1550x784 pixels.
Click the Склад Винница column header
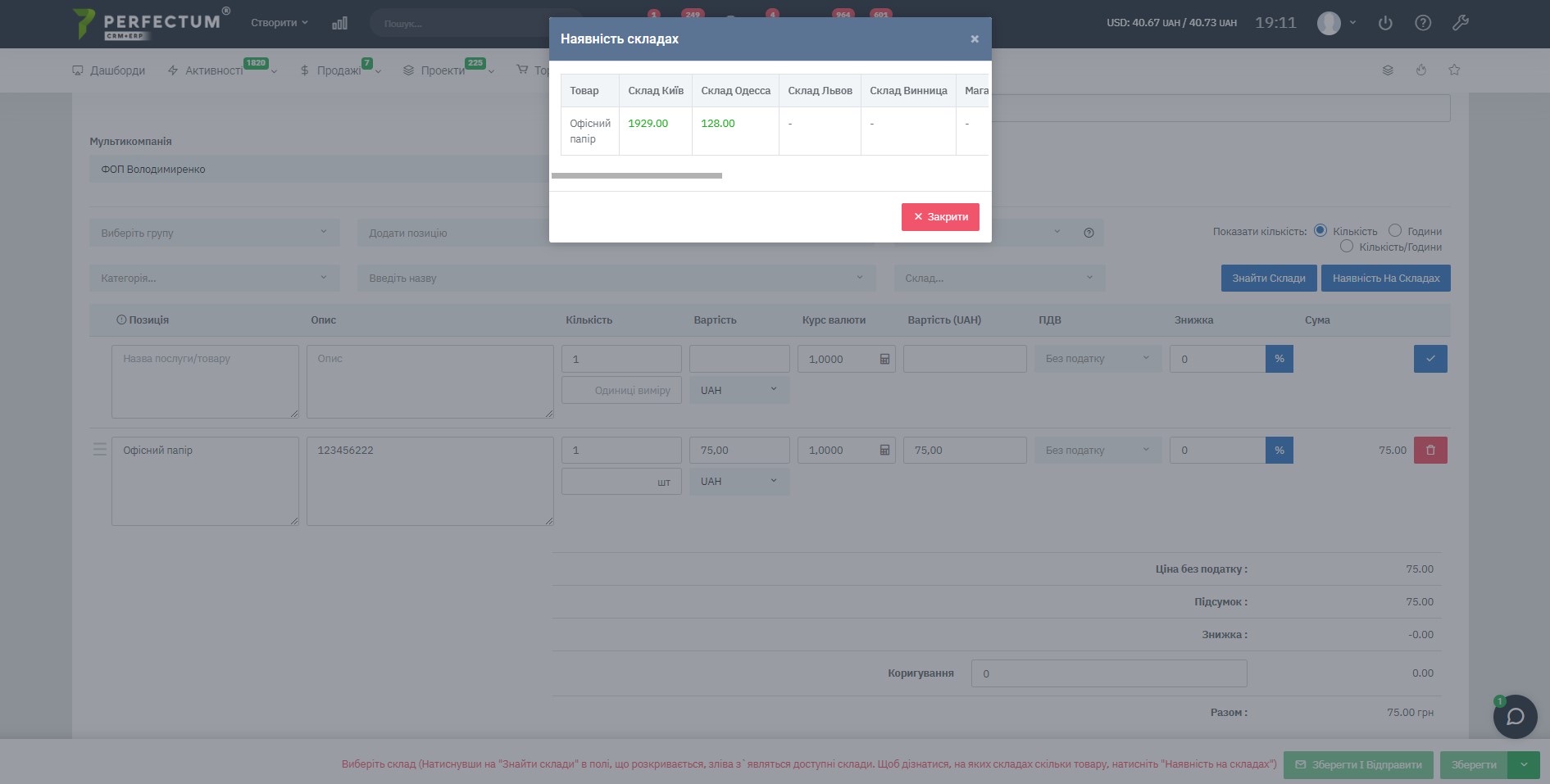(908, 91)
